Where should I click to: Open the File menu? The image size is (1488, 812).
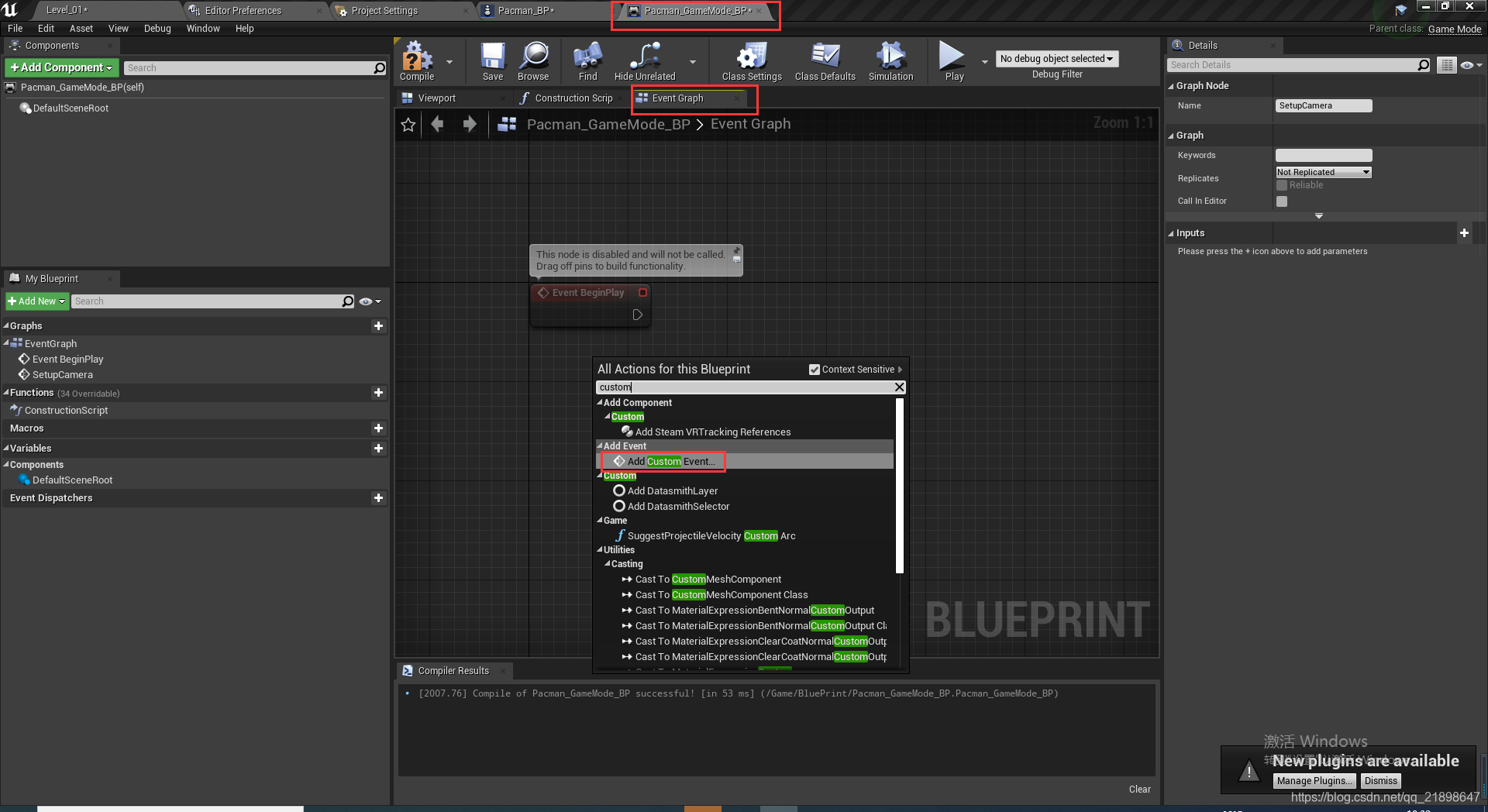[x=15, y=29]
